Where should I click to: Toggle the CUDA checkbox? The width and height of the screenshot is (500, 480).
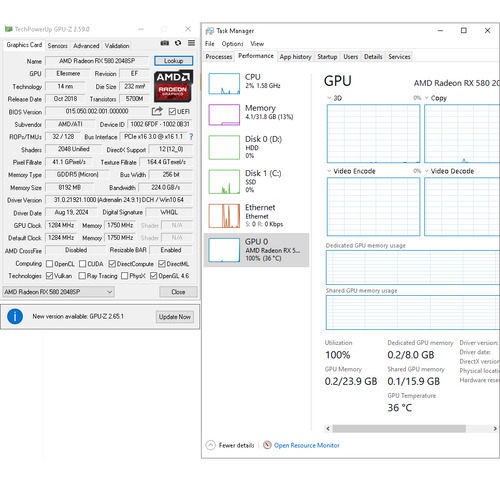pos(83,264)
